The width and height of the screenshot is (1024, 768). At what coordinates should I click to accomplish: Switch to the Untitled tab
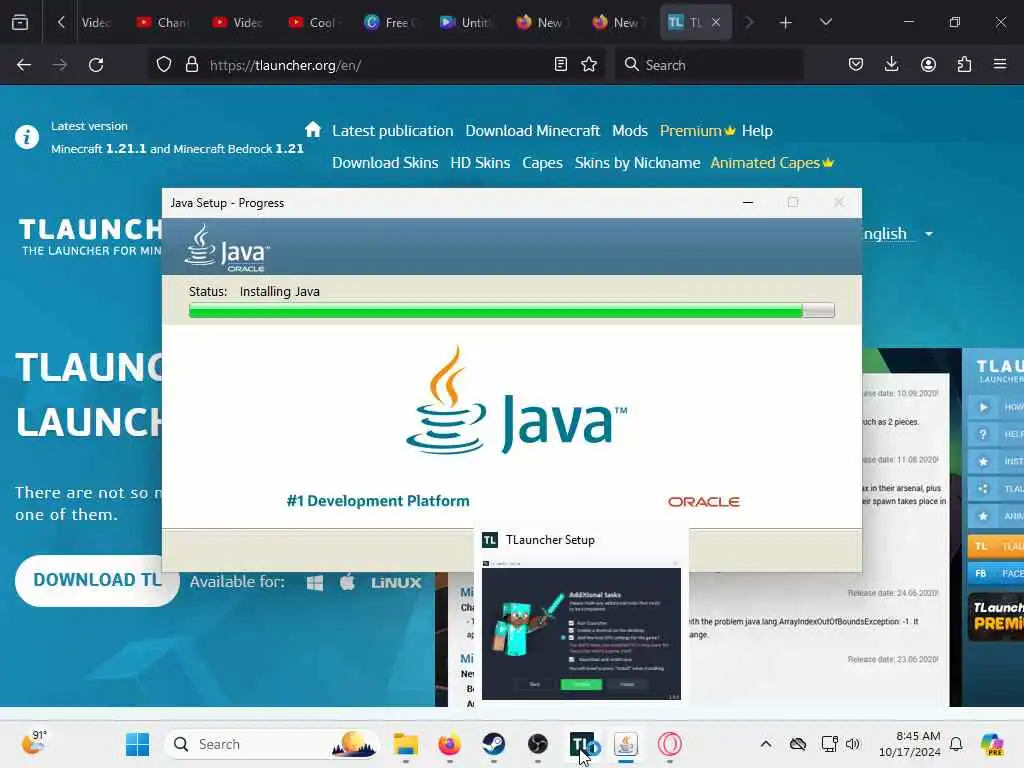pos(464,22)
